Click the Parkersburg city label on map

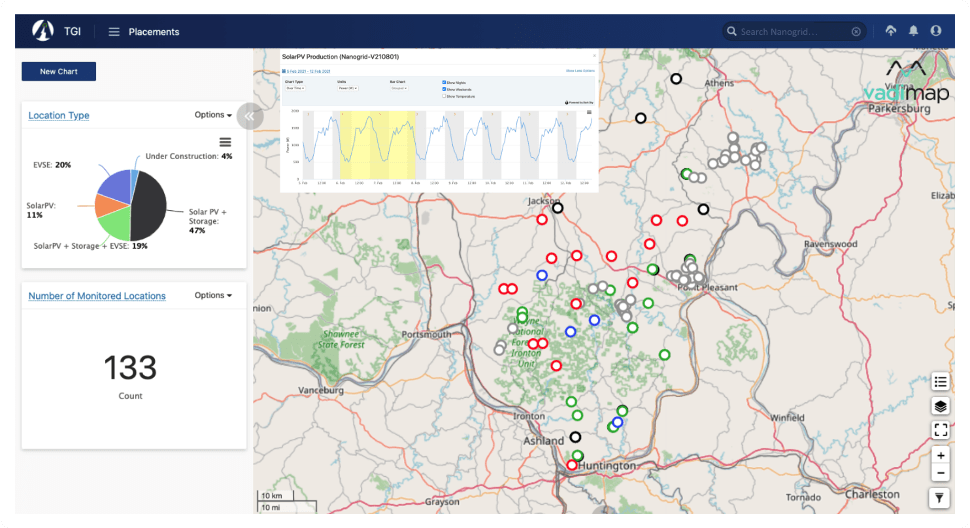[x=899, y=109]
